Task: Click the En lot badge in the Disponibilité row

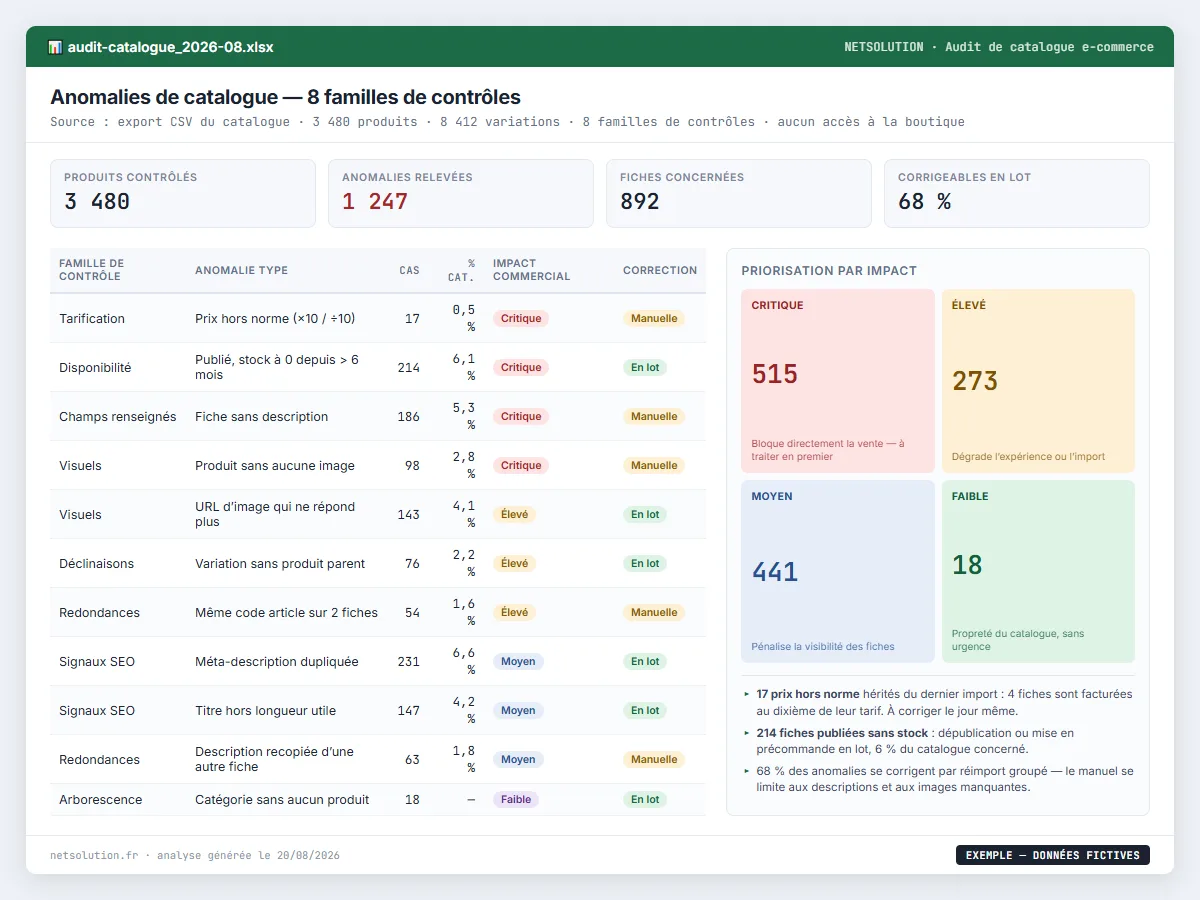Action: tap(645, 367)
